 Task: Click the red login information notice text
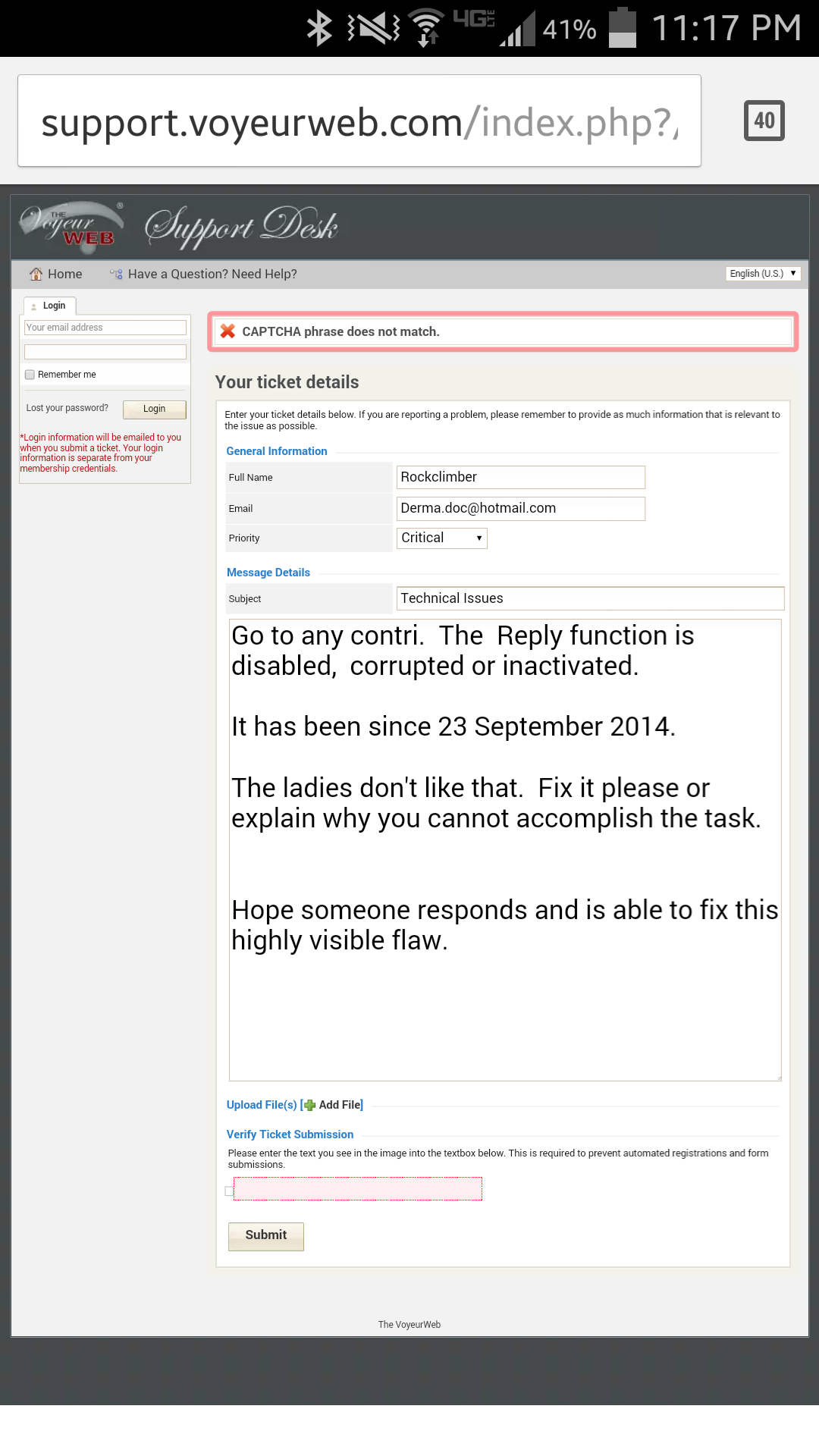coord(101,453)
